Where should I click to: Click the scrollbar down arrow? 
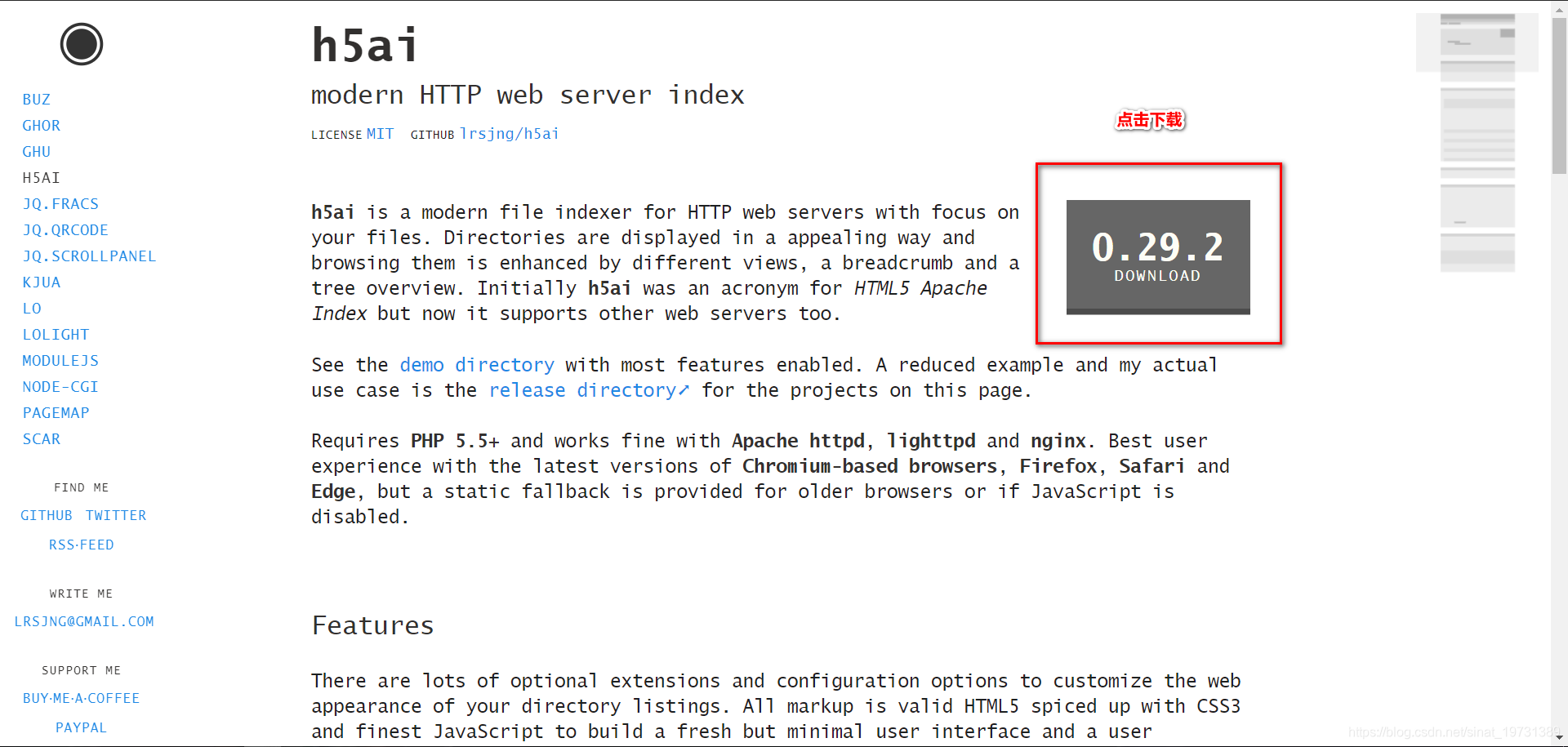click(1559, 739)
